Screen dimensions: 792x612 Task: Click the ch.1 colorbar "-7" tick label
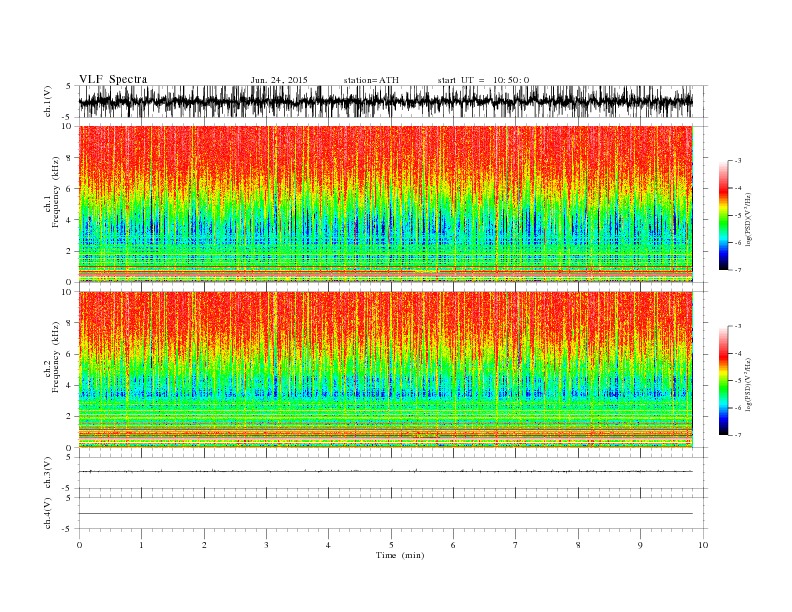tap(738, 270)
